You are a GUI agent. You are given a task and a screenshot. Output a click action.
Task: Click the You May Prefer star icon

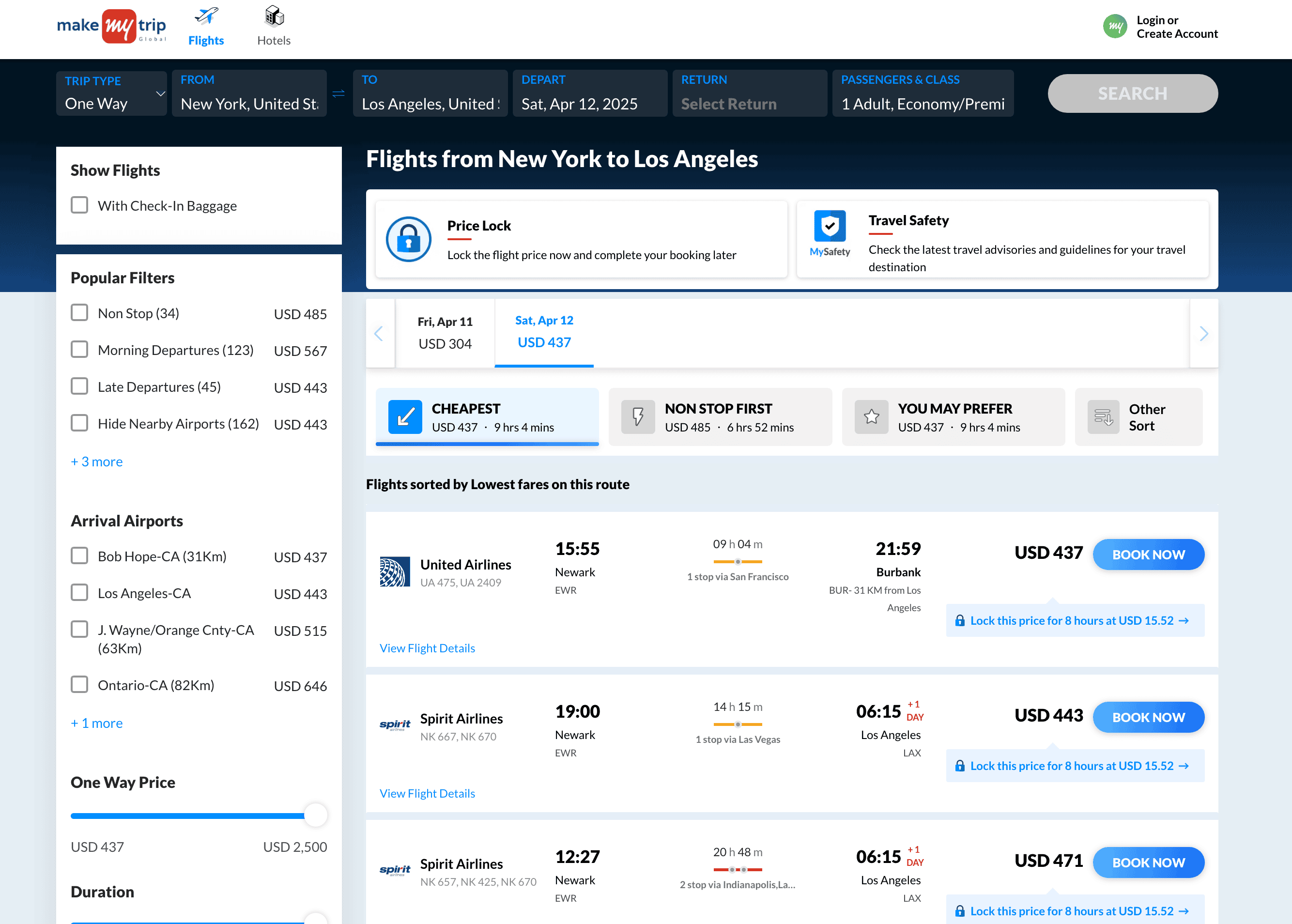[871, 417]
